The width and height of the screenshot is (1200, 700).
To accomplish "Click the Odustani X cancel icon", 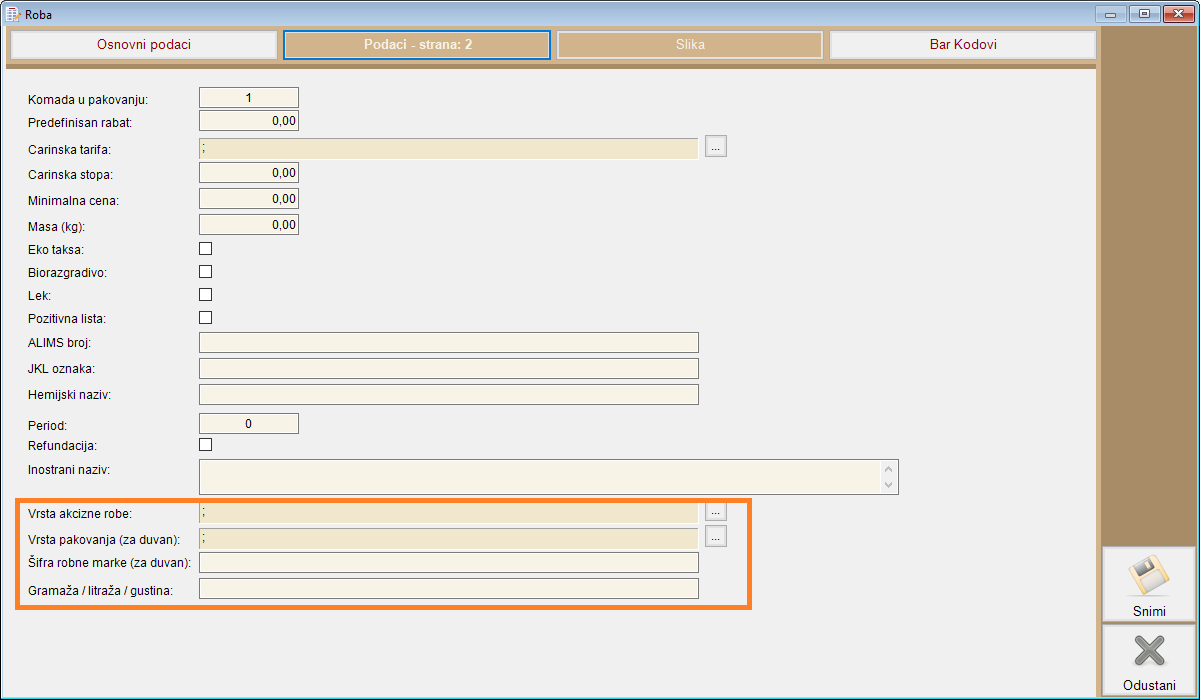I will click(x=1148, y=652).
